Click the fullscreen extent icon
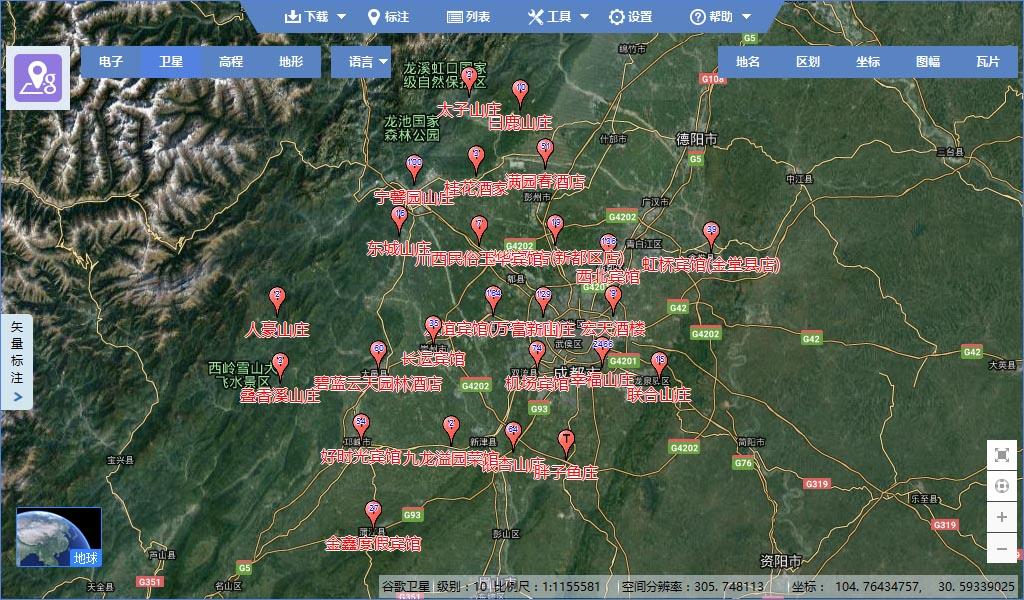 [1002, 455]
